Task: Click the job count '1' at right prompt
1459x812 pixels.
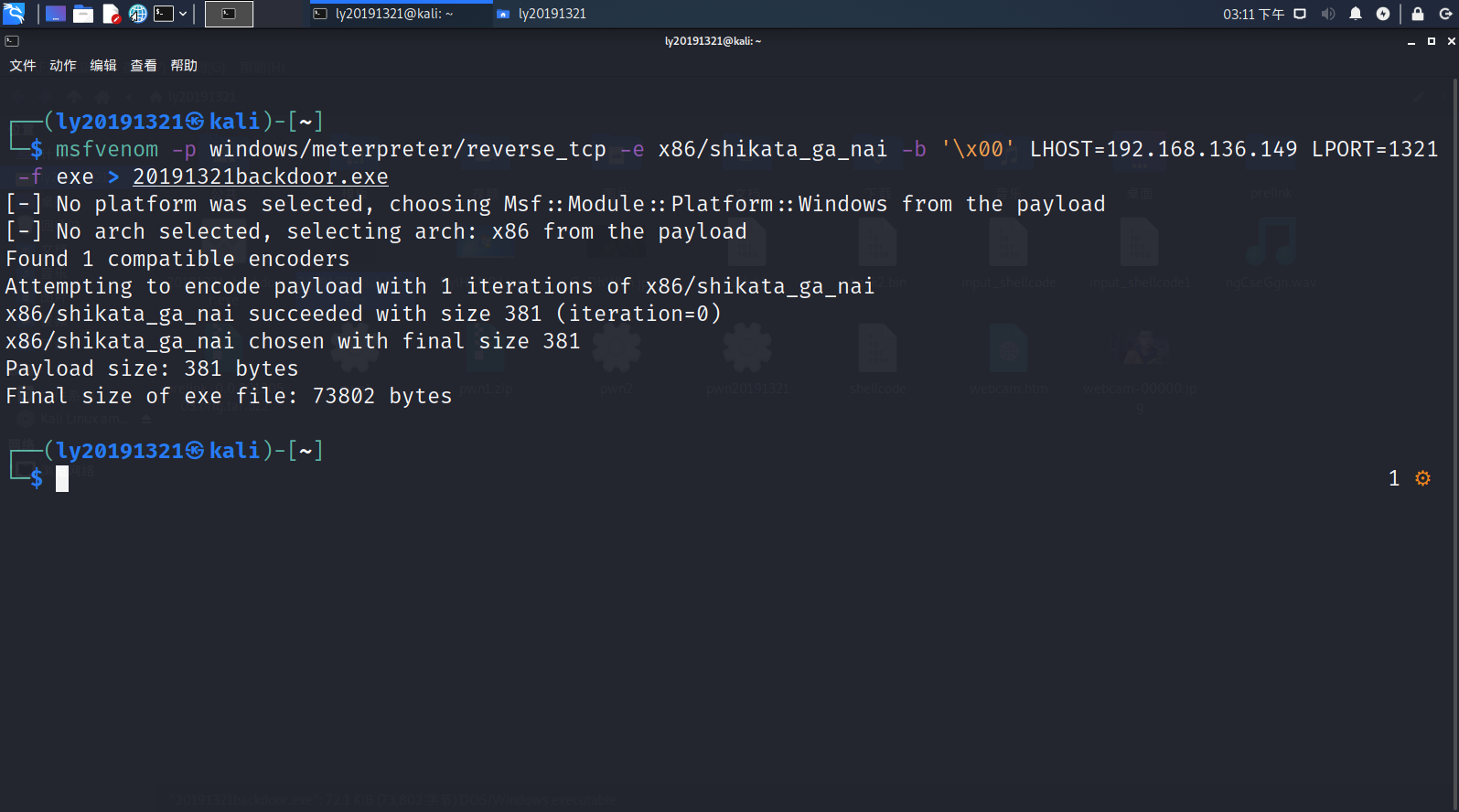Action: [1394, 478]
